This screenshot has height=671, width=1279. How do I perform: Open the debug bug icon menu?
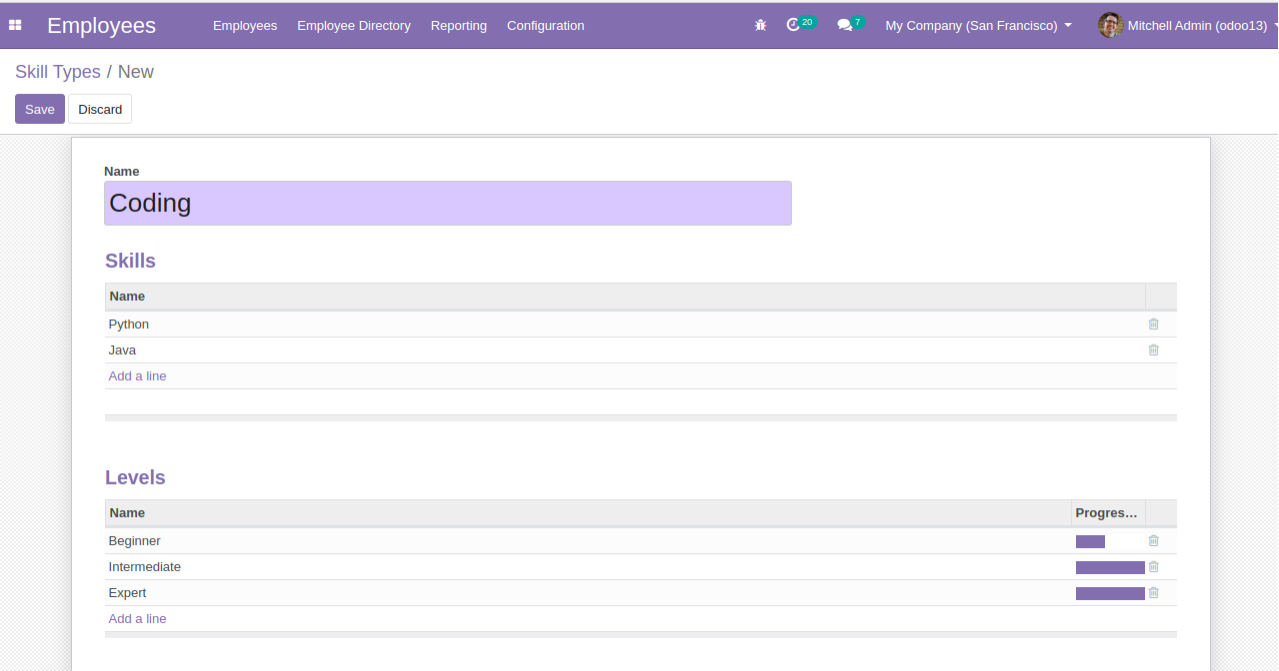click(760, 25)
